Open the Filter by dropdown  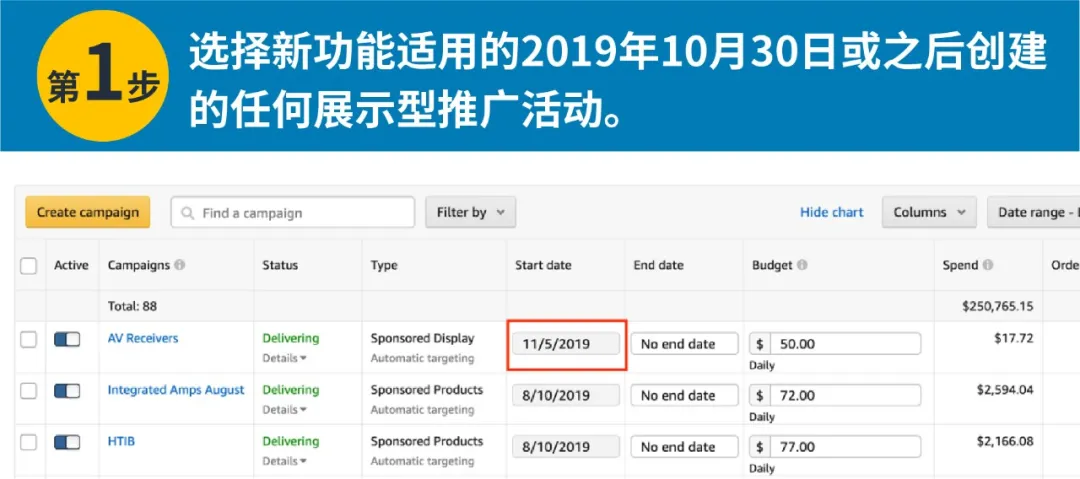click(470, 212)
